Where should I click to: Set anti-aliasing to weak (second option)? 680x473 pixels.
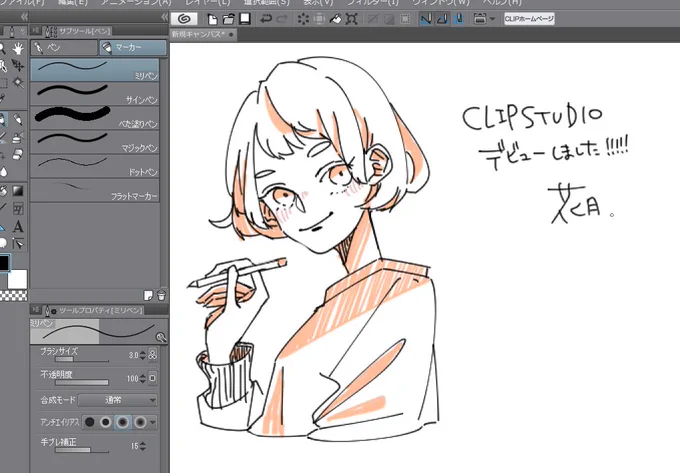point(106,422)
